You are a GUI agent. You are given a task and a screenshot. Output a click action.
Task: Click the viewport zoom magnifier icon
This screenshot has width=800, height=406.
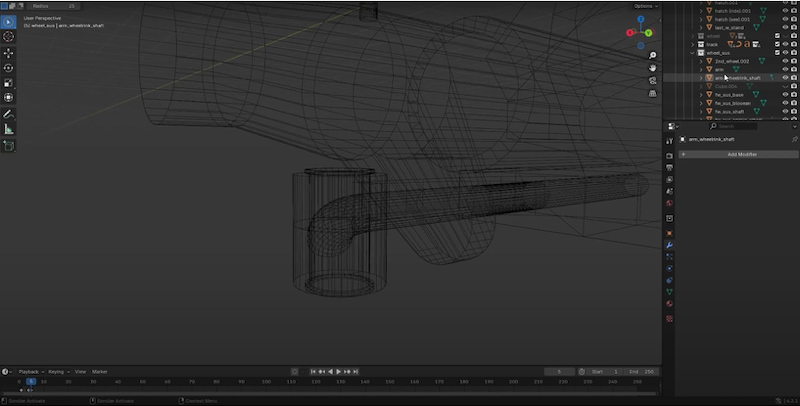click(652, 55)
